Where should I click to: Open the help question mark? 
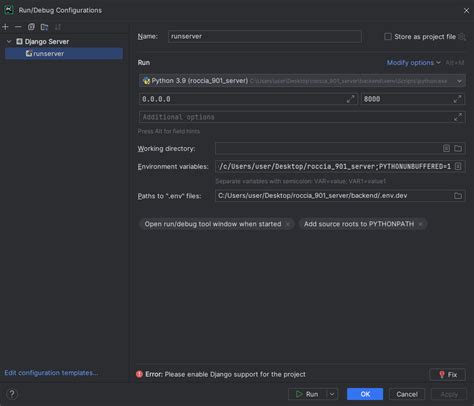(x=12, y=394)
